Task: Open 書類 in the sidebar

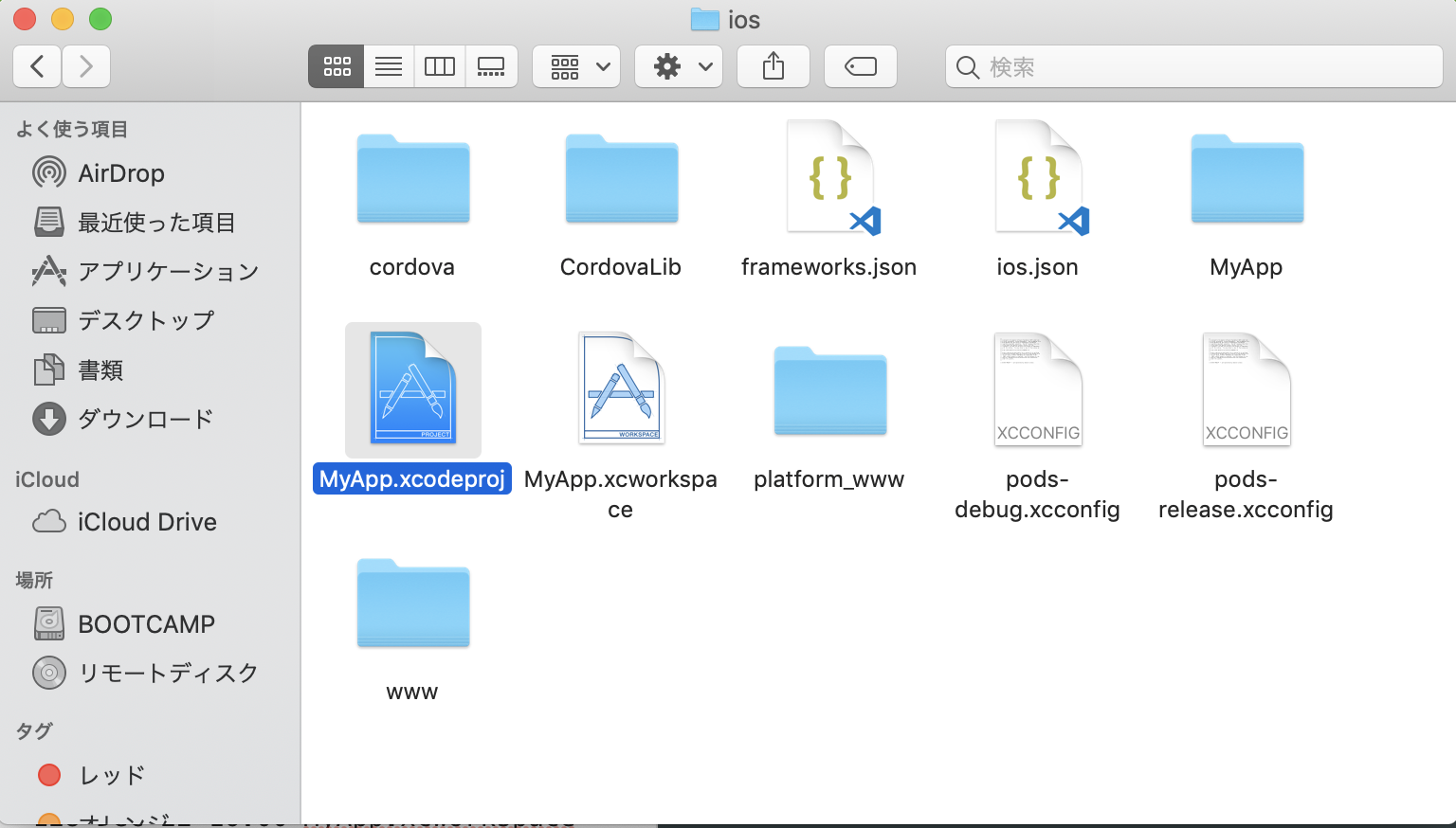Action: (151, 369)
